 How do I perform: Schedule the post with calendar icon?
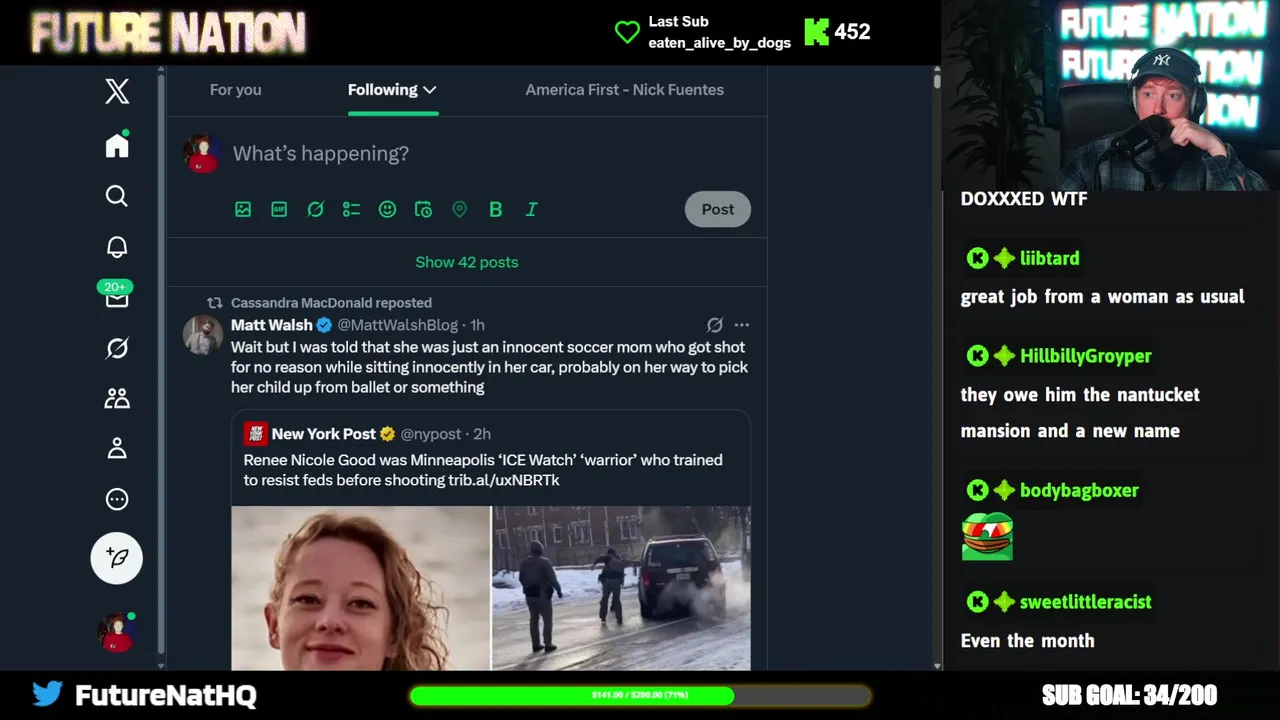tap(423, 209)
